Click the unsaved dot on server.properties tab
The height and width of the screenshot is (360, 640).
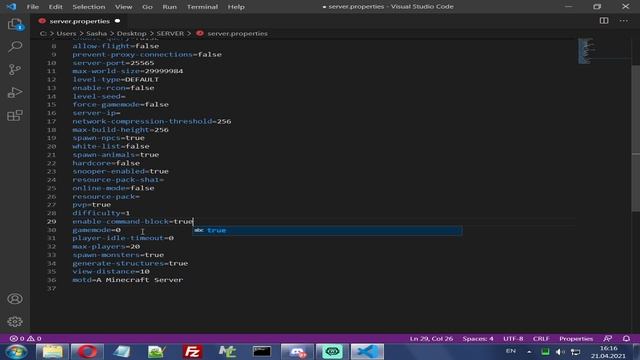pyautogui.click(x=117, y=21)
